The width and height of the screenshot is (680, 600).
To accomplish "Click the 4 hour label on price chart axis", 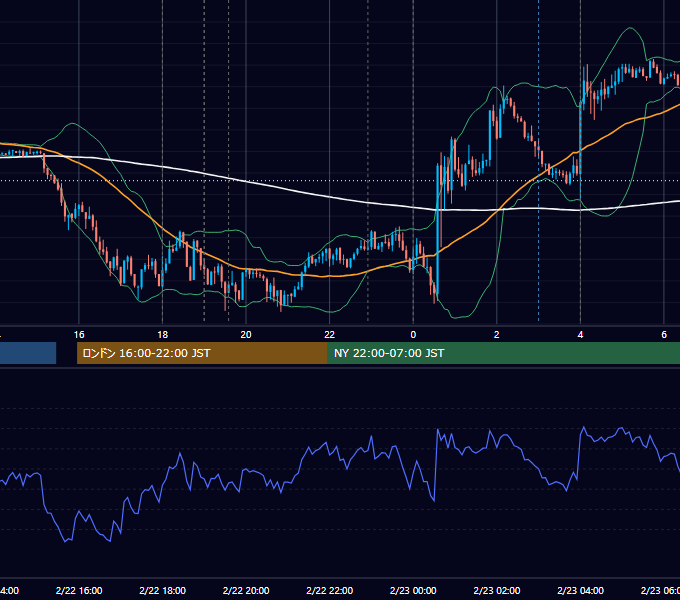I will click(x=580, y=335).
